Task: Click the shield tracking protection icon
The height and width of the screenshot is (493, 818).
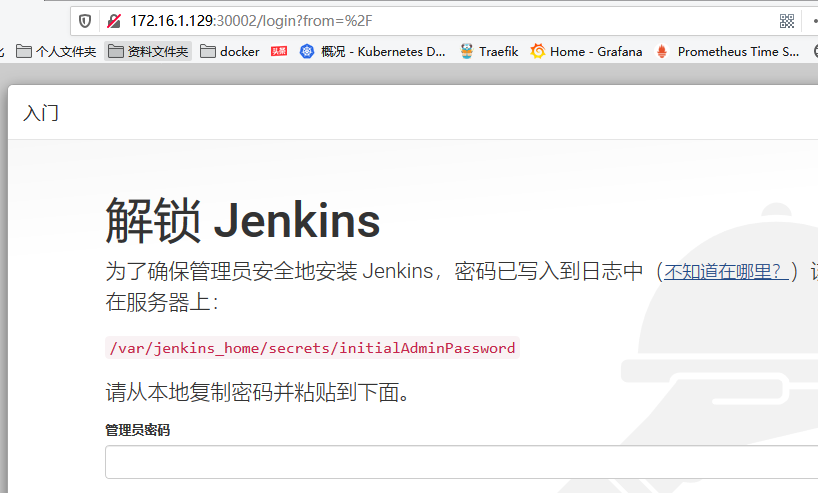Action: (x=85, y=21)
